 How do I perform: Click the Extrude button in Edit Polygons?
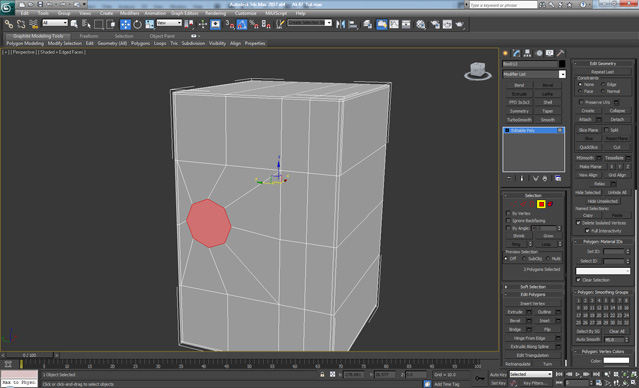[515, 312]
